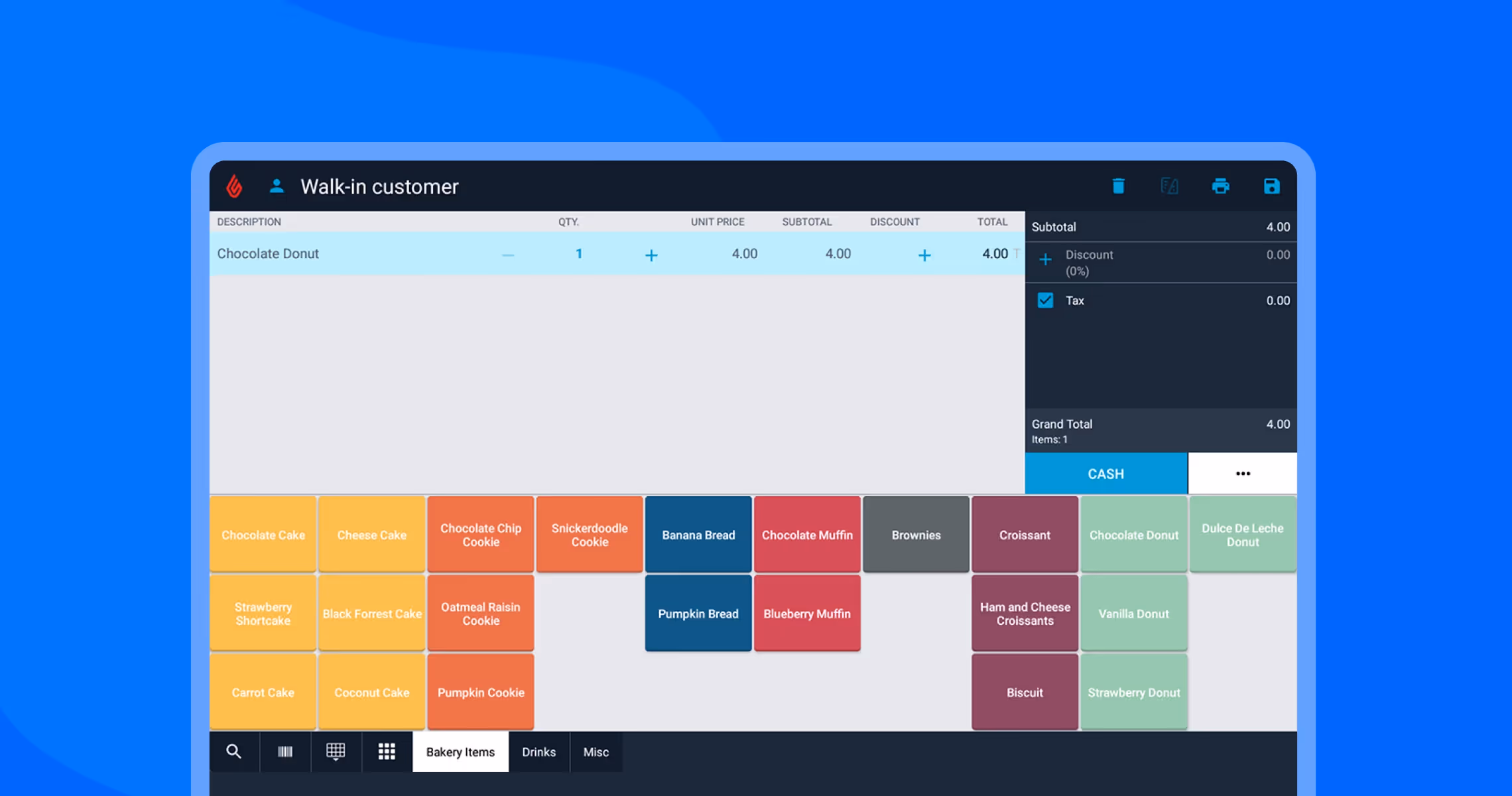1512x796 pixels.
Task: Click the trash delete order icon
Action: [x=1118, y=186]
